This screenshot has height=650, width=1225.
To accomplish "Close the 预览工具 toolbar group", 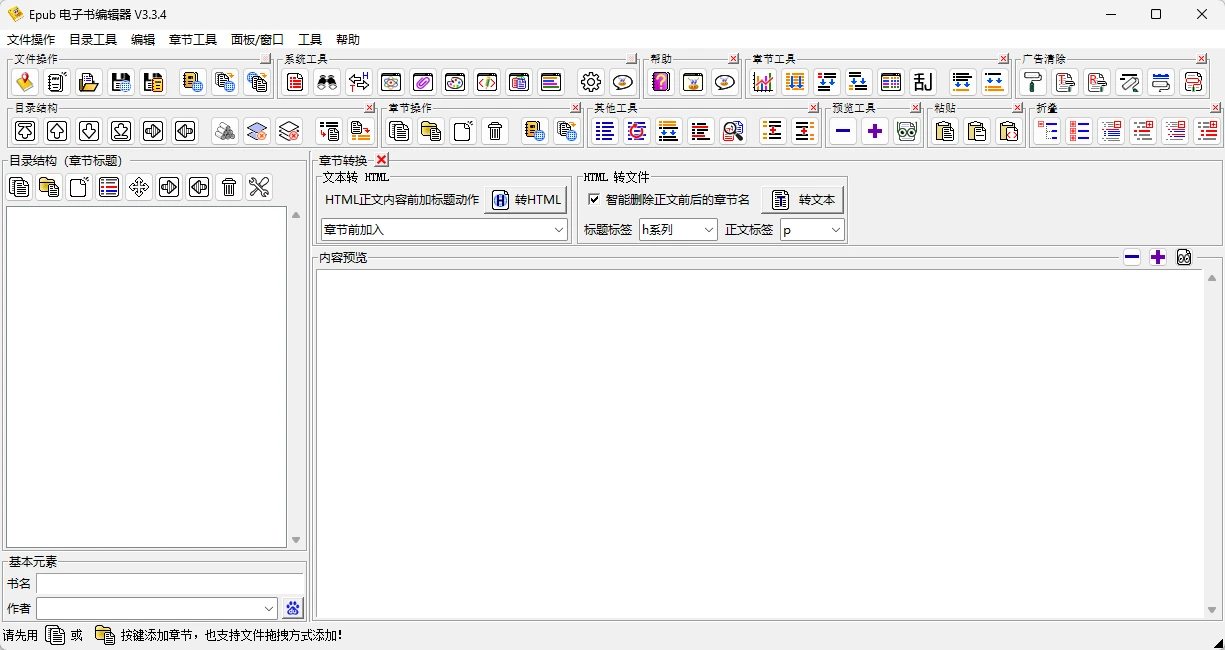I will [914, 108].
